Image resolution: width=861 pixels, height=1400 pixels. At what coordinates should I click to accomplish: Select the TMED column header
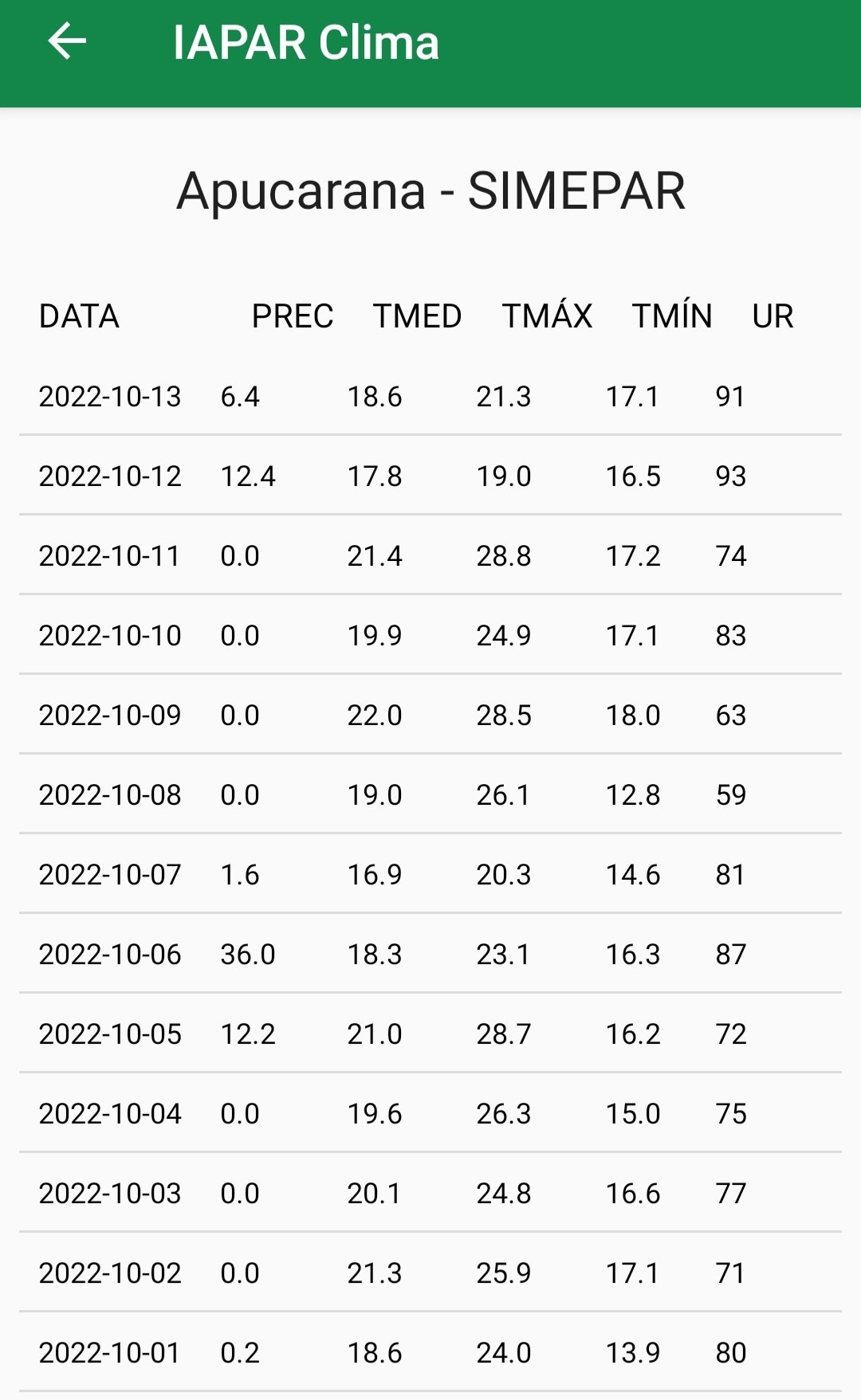(417, 316)
